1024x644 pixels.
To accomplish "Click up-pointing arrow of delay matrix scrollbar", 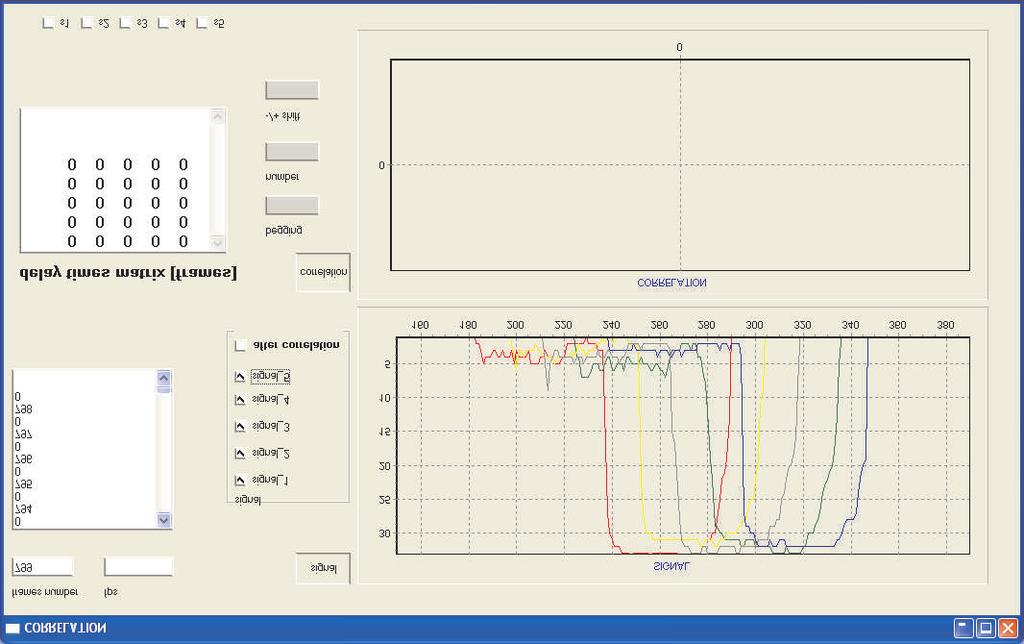I will (217, 117).
